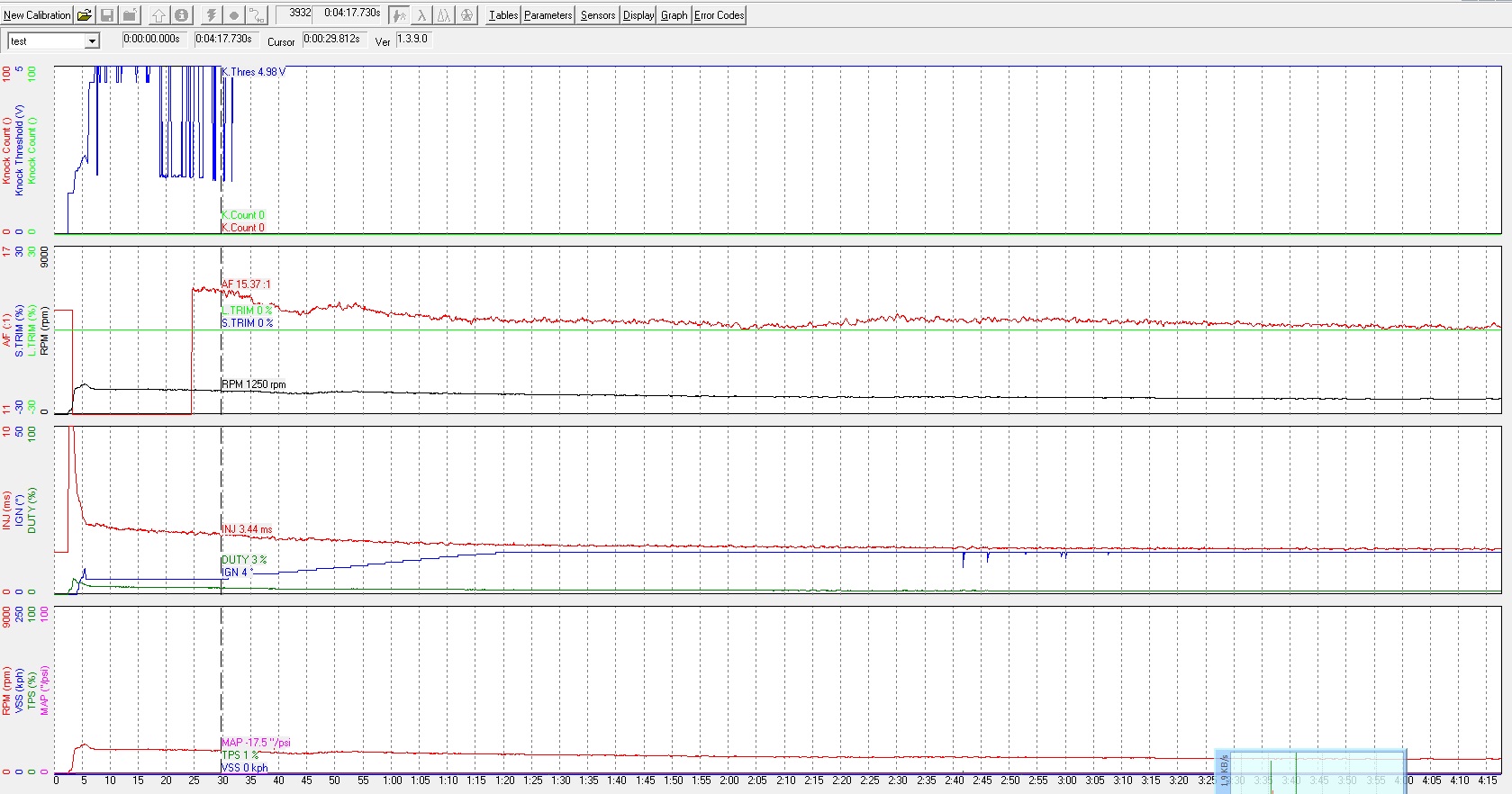Click the fan wheel toolbar icon
This screenshot has height=794, width=1512.
tap(466, 15)
